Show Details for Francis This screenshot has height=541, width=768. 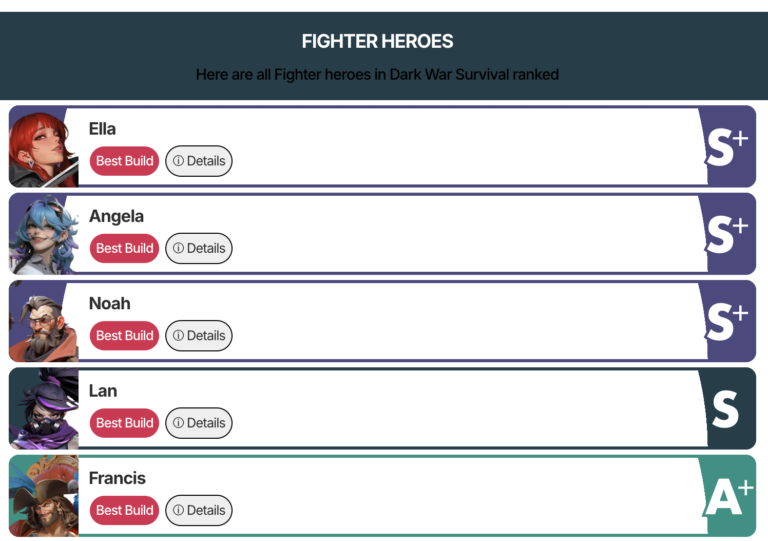[x=199, y=510]
